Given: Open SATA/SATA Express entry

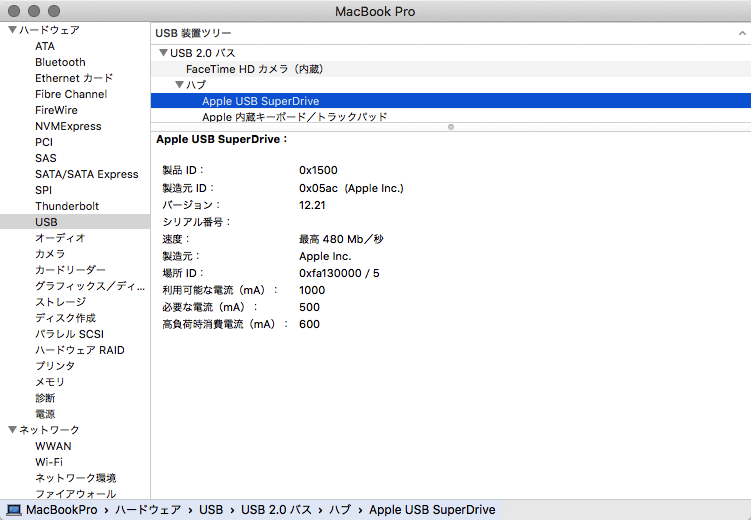Looking at the screenshot, I should point(87,174).
